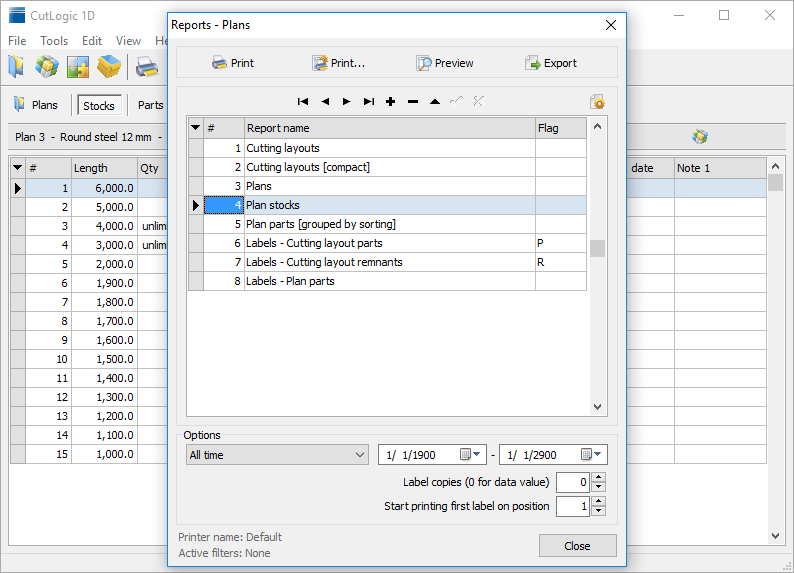Click the post edit checkmark icon
Viewport: 794px width, 573px height.
coord(456,102)
